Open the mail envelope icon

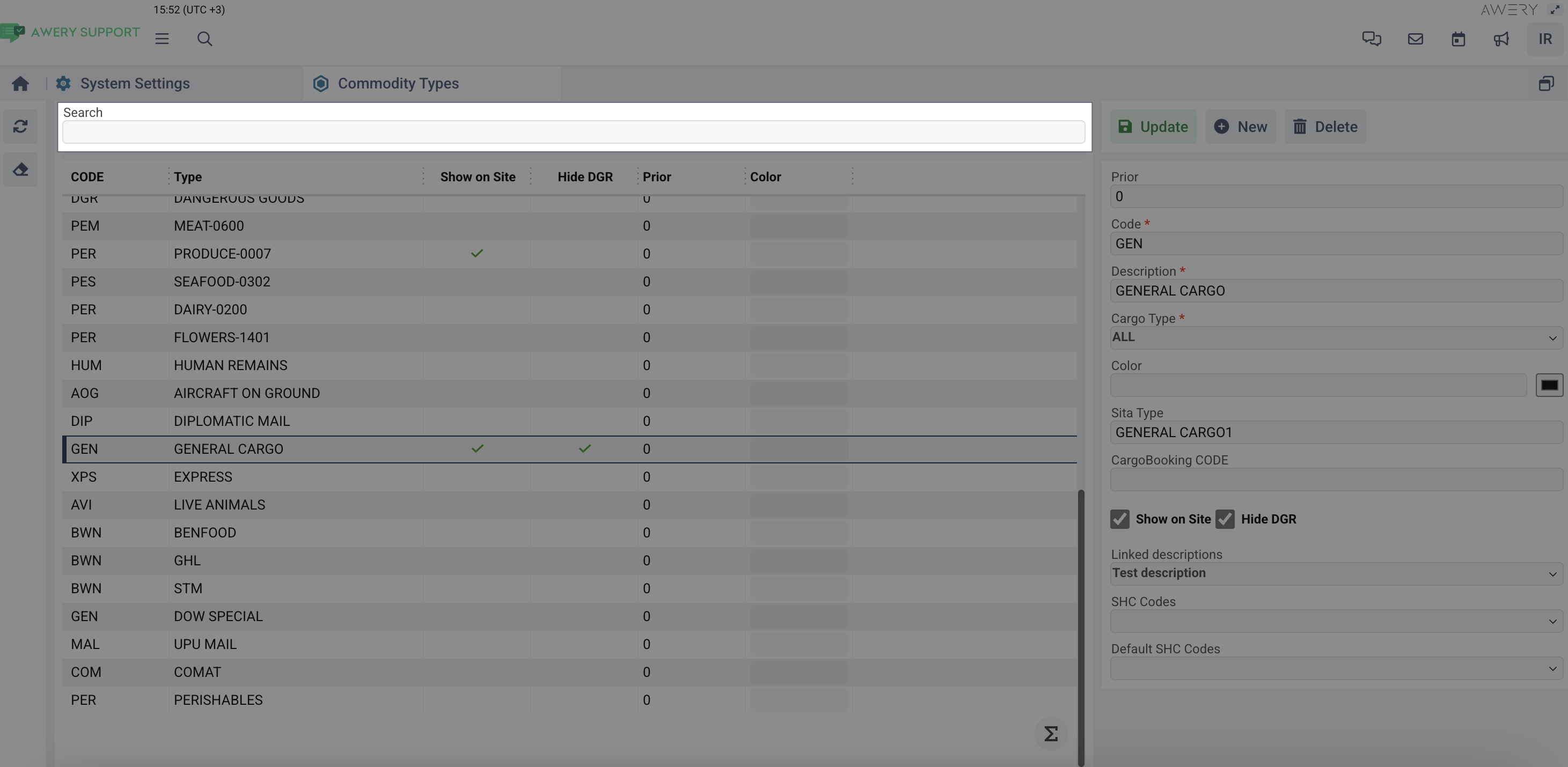click(x=1415, y=39)
